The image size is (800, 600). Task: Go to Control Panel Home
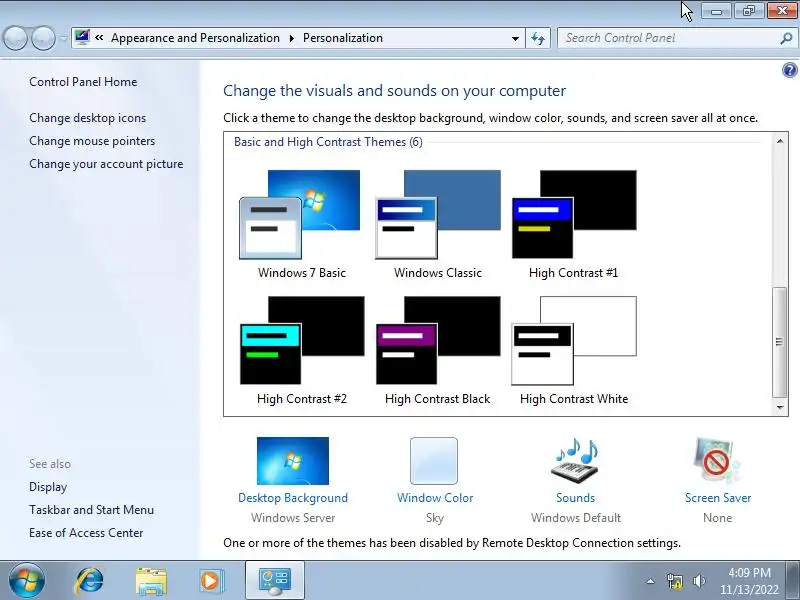83,82
